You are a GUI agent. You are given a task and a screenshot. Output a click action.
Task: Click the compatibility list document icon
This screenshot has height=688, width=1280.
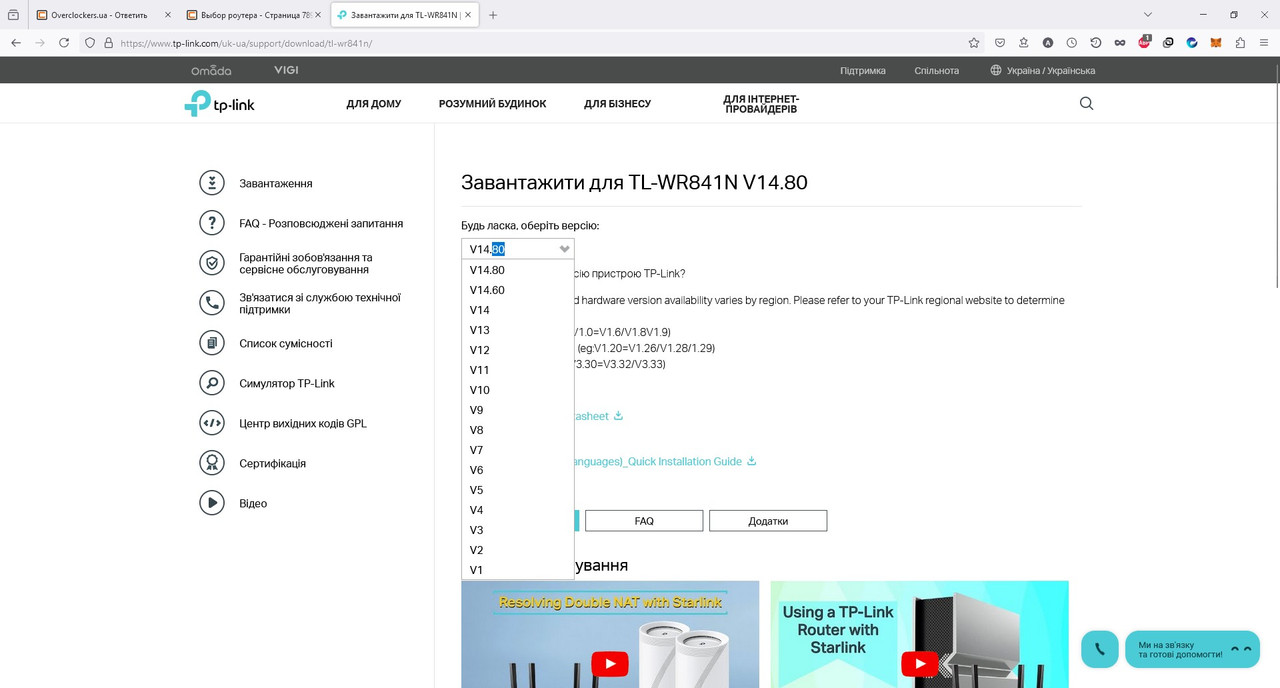pyautogui.click(x=212, y=343)
